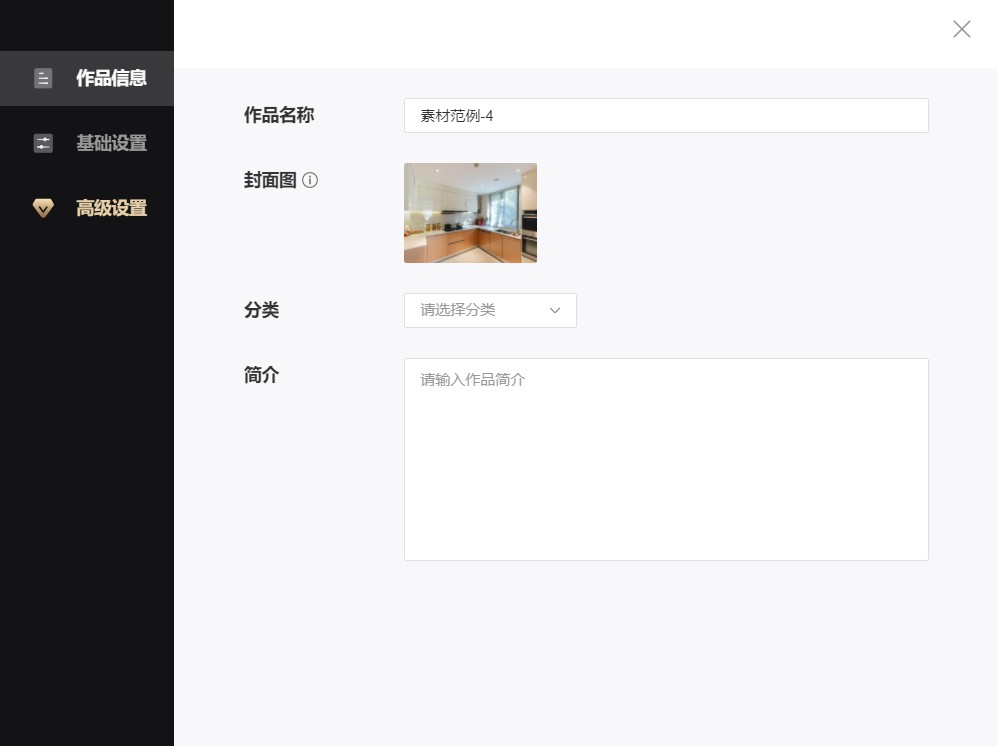Click the 简介 label
This screenshot has height=746, width=997.
point(261,375)
